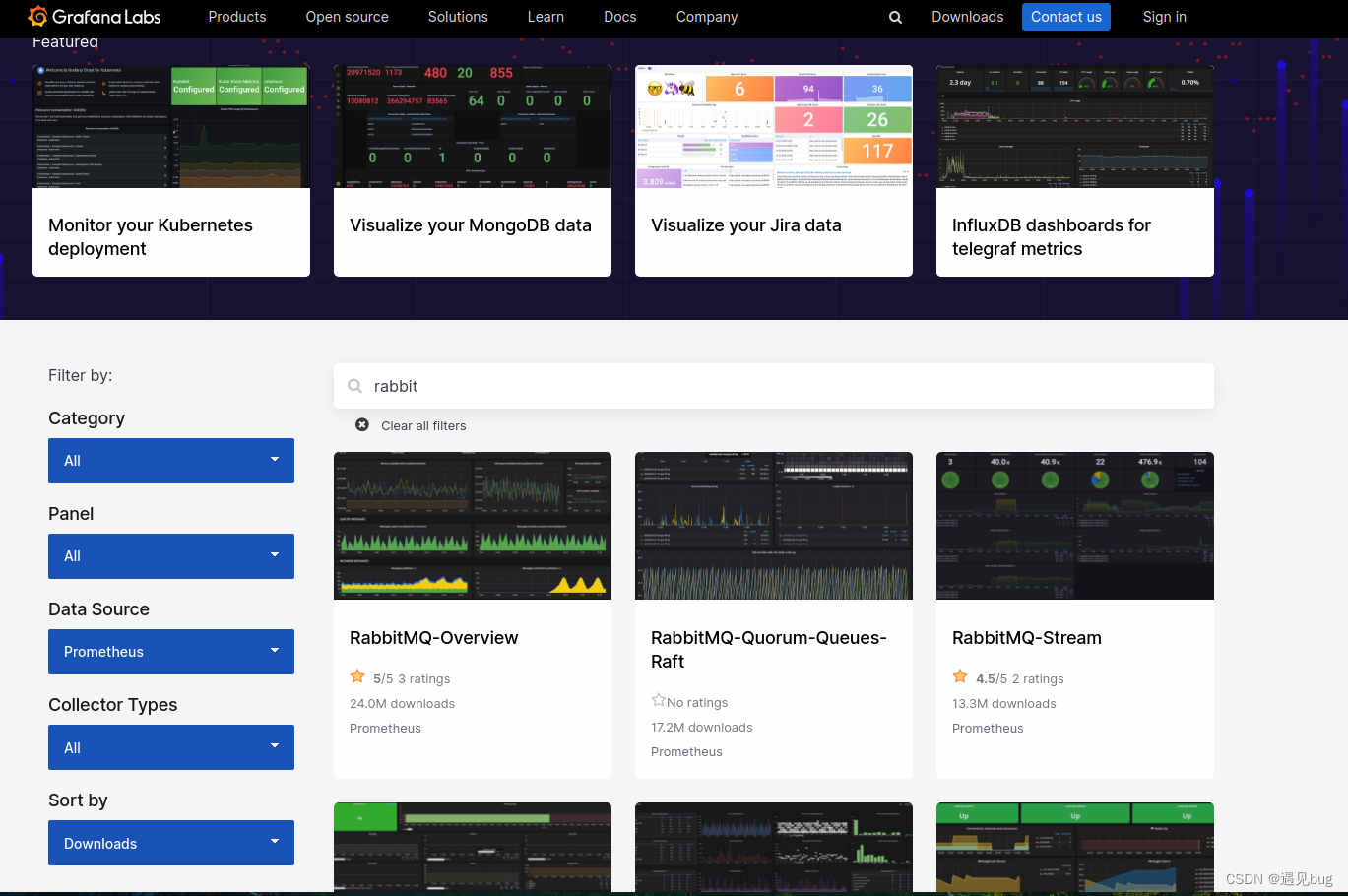Open the site search magnifier icon
Image resolution: width=1348 pixels, height=896 pixels.
(x=895, y=17)
